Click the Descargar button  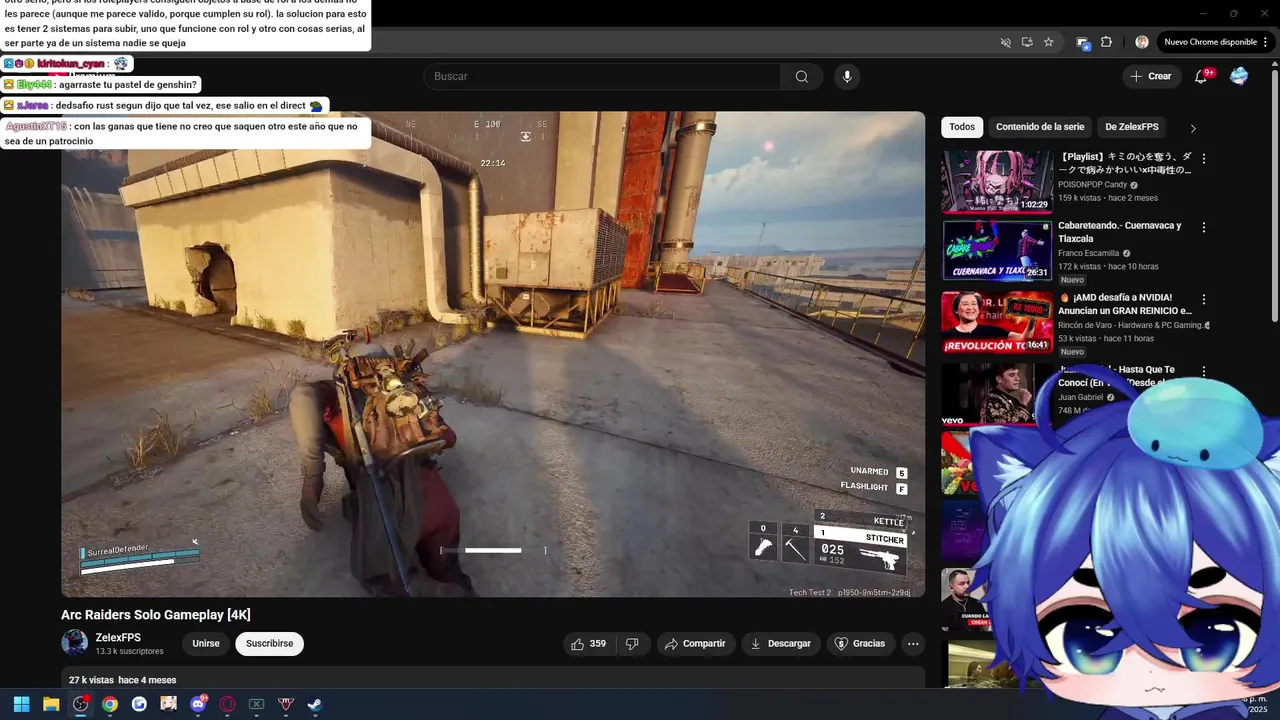tap(781, 644)
